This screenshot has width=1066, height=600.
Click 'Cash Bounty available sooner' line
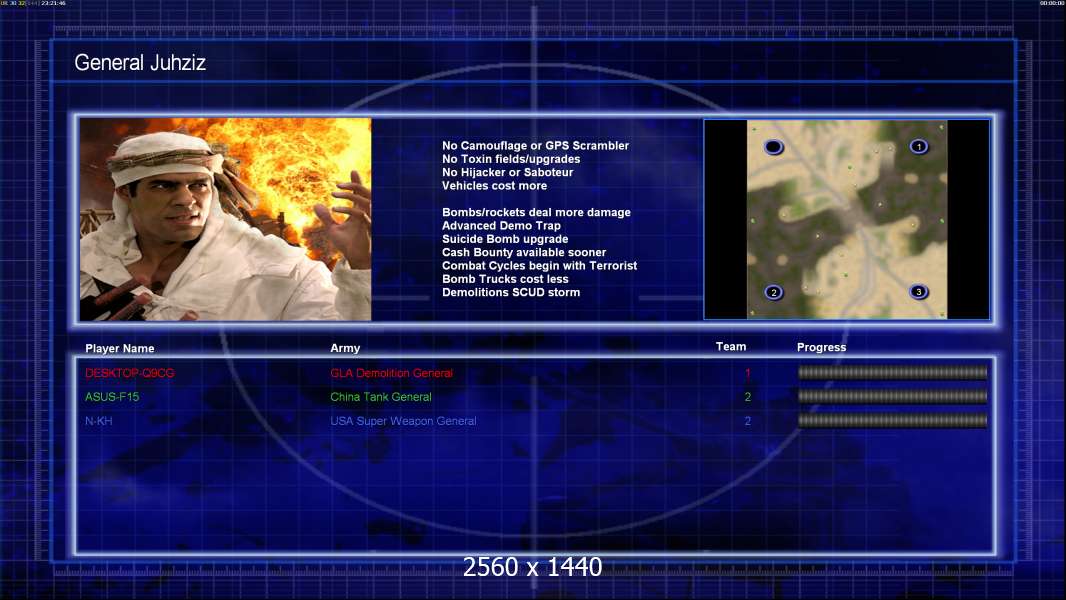coord(524,252)
